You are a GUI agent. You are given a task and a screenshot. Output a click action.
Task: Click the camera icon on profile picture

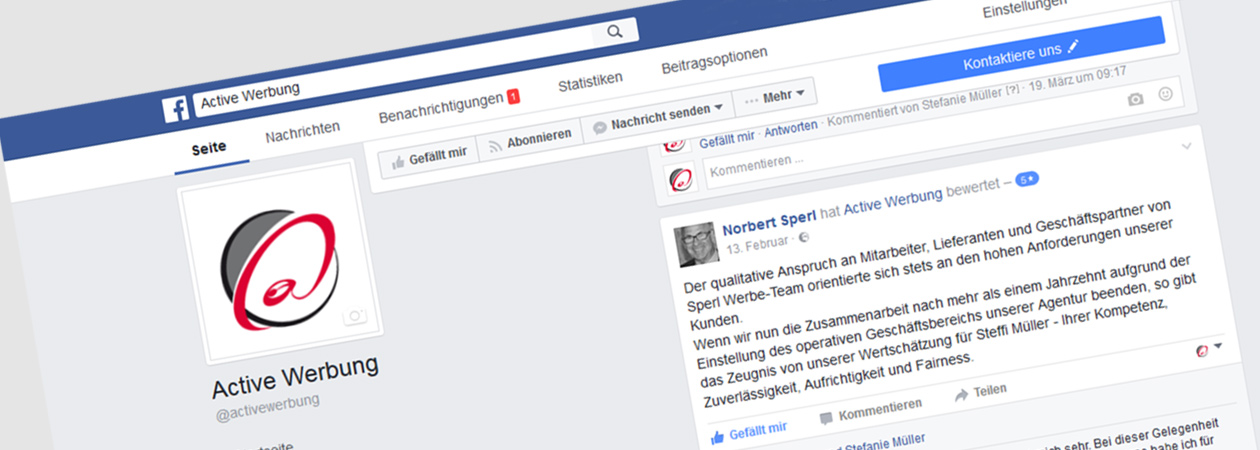[x=353, y=316]
